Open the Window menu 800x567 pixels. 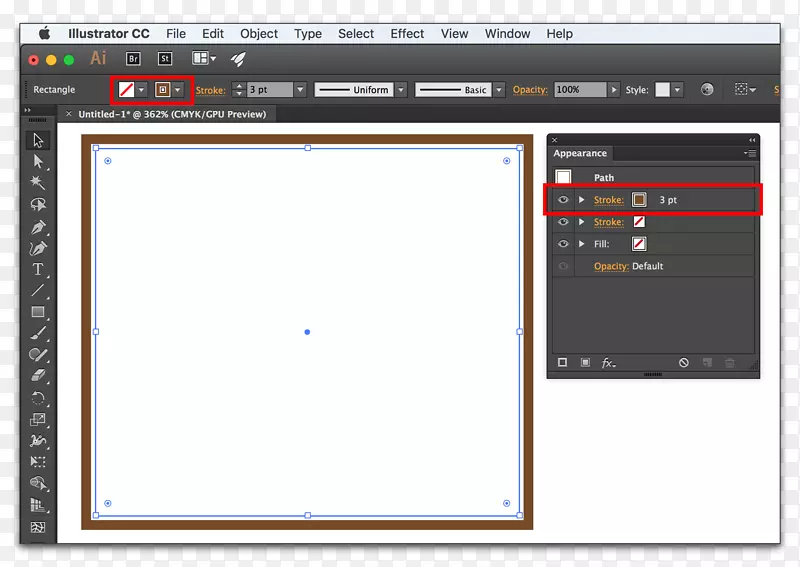point(507,34)
